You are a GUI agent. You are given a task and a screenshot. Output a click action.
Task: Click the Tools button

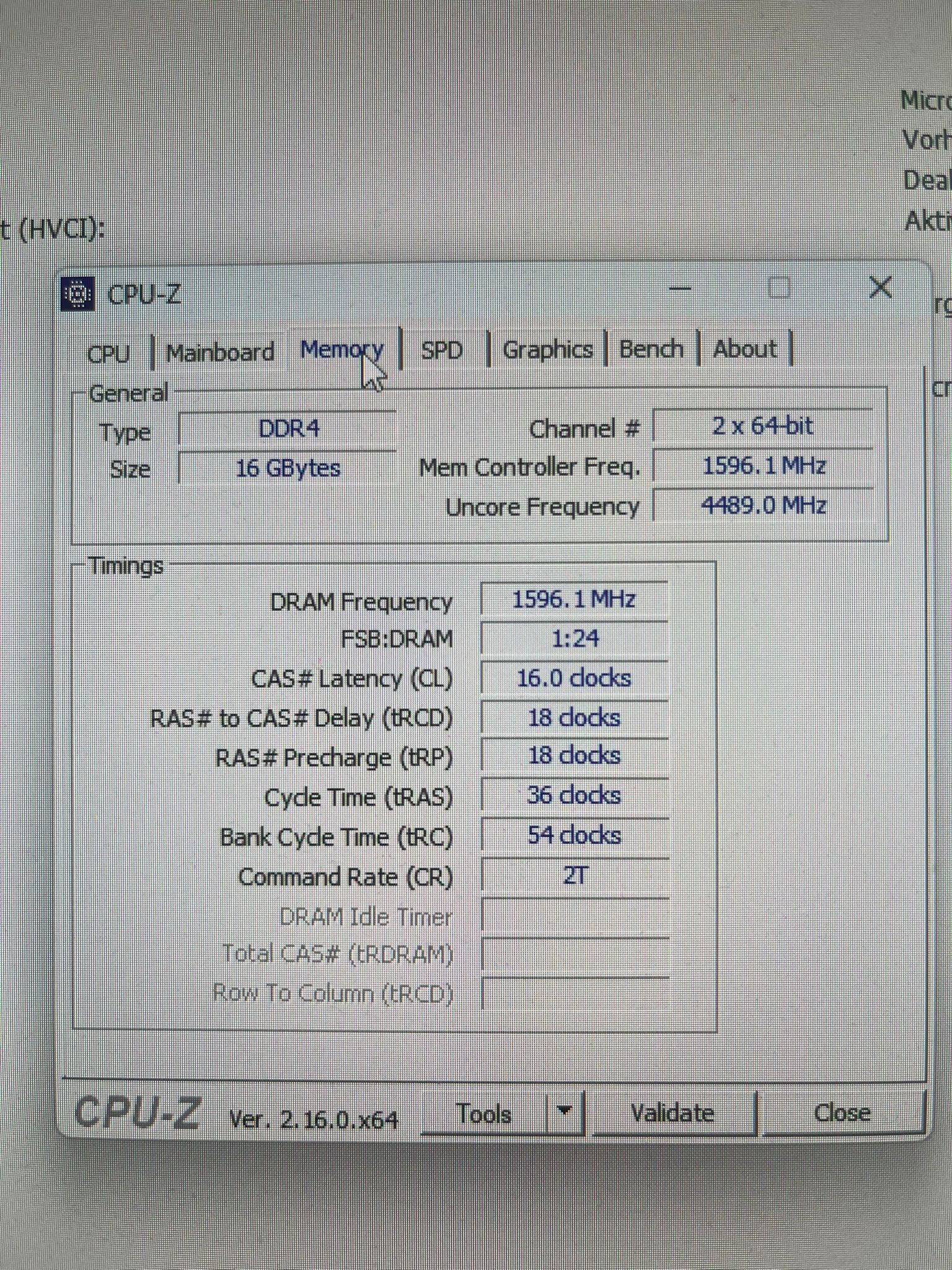pos(485,1114)
